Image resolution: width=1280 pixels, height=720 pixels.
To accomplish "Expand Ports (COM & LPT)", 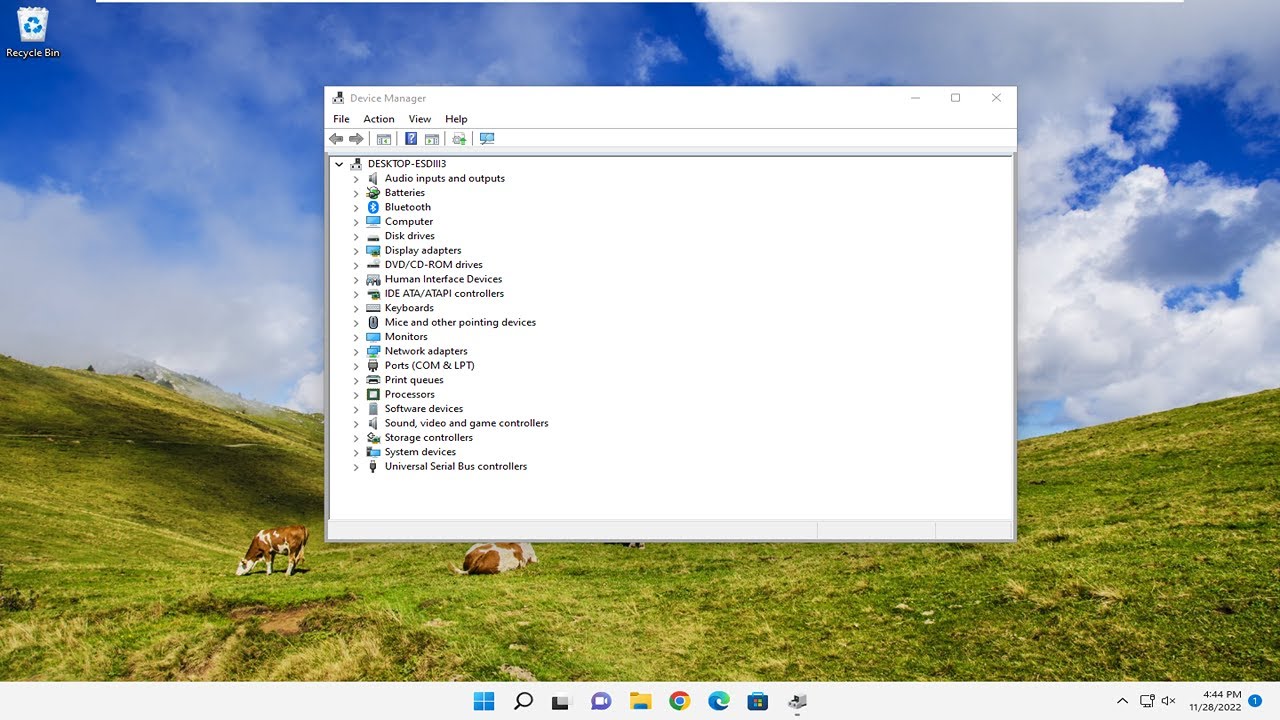I will (x=356, y=366).
